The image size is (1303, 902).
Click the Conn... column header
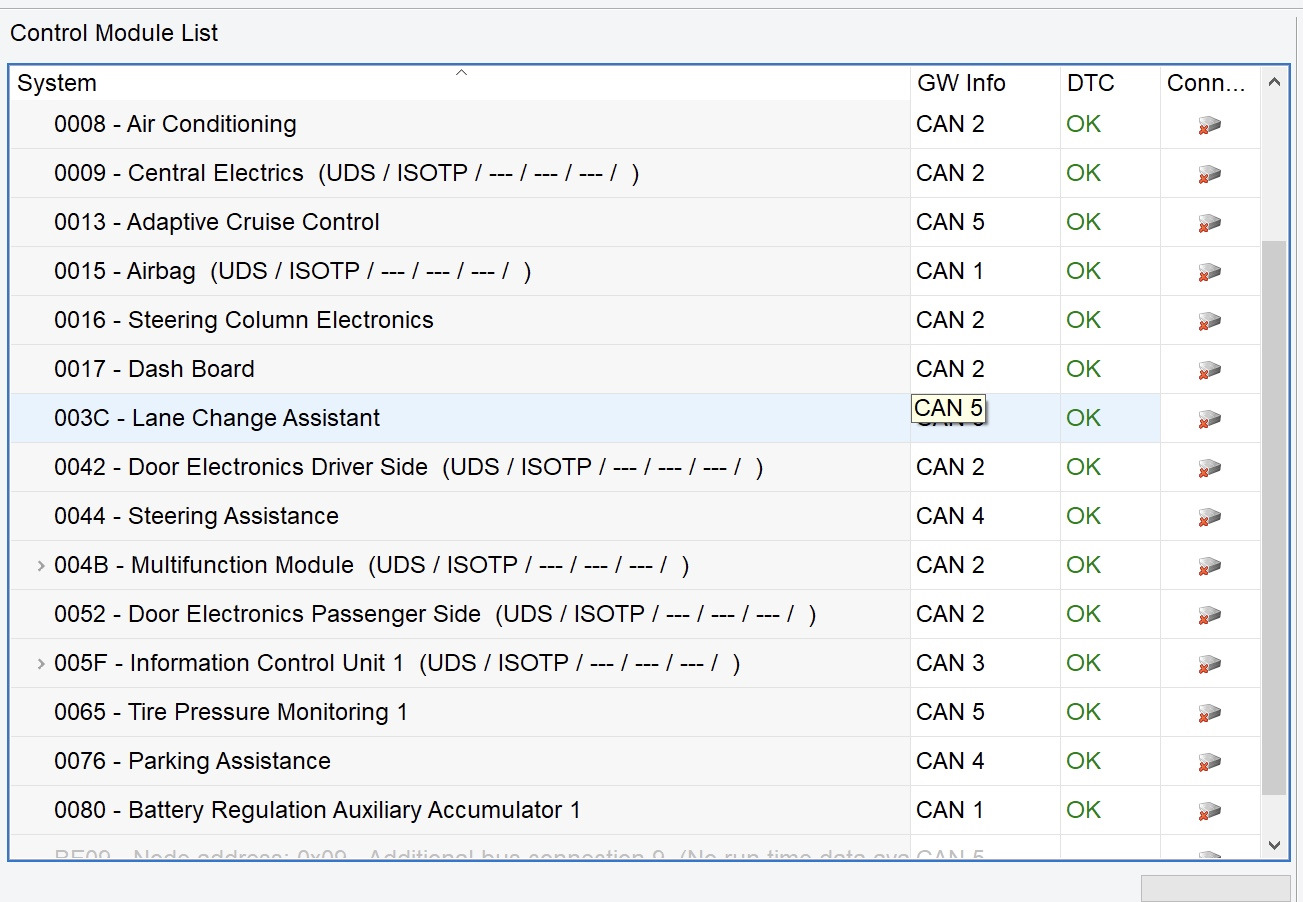[x=1206, y=83]
